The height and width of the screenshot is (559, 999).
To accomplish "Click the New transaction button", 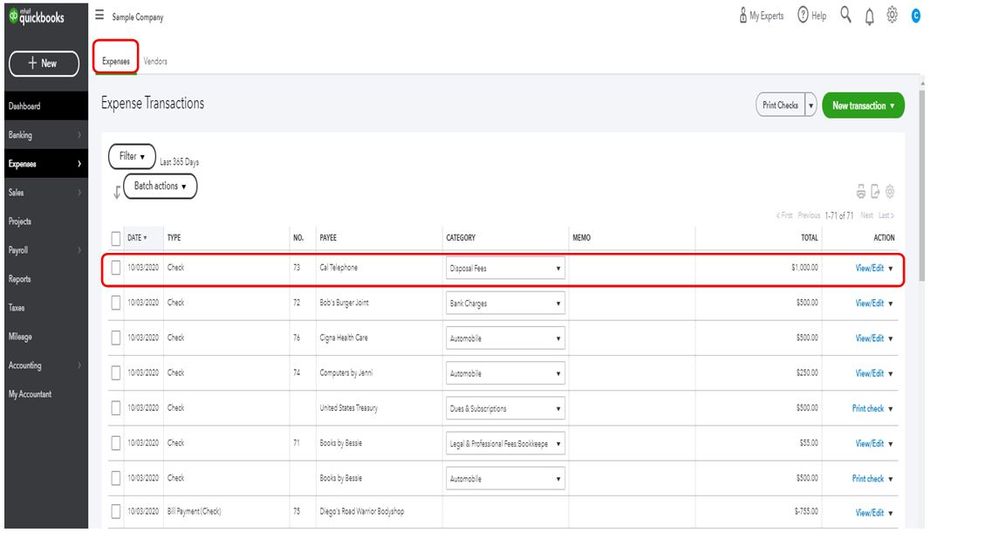I will pos(862,105).
